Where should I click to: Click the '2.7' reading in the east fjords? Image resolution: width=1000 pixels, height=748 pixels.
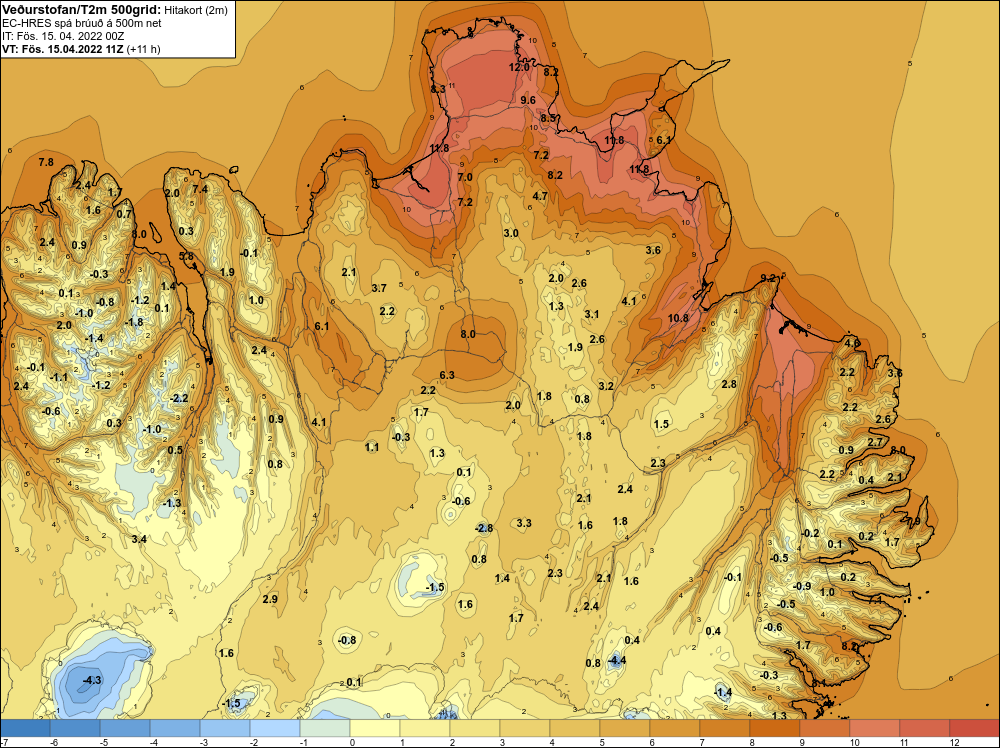[875, 442]
